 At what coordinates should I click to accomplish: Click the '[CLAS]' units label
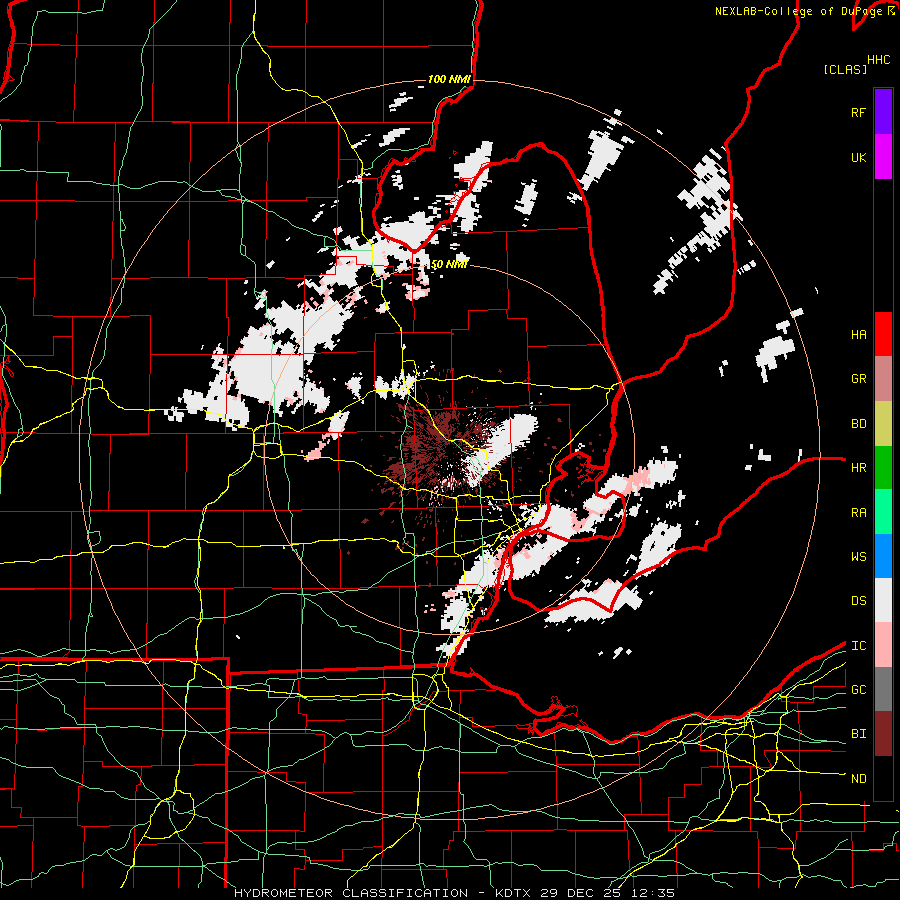(845, 69)
